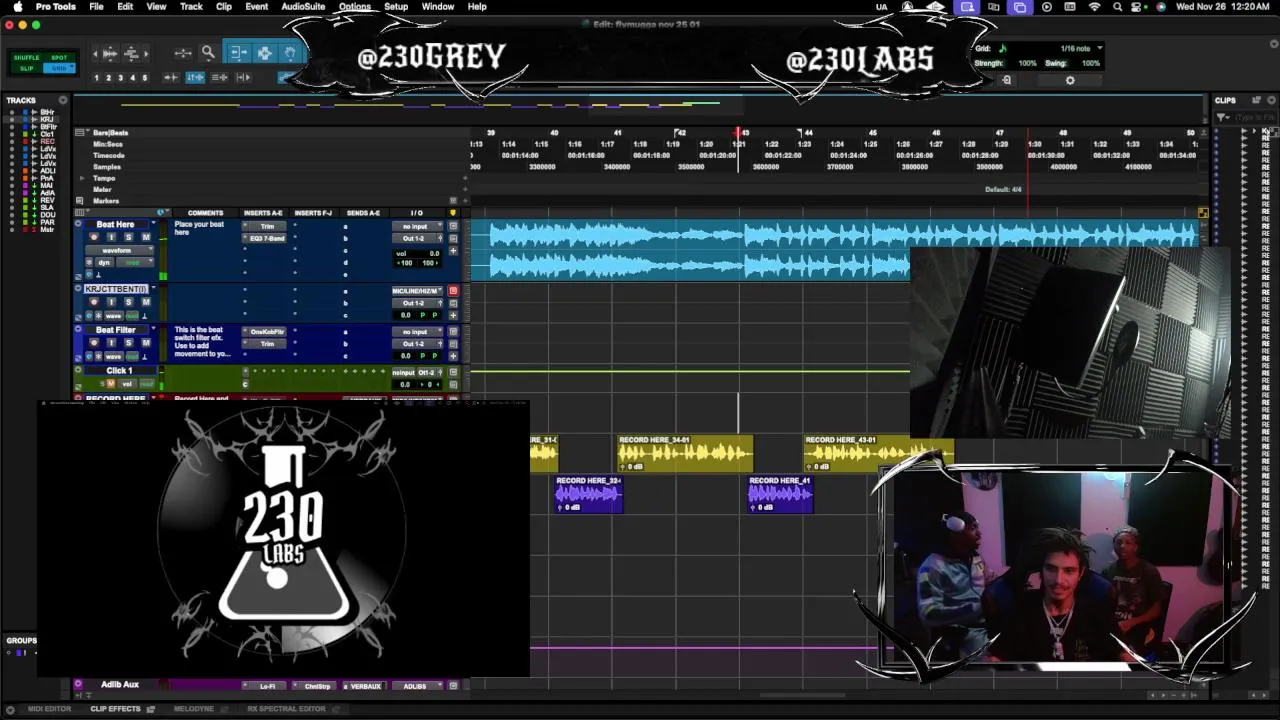Toggle mute on Click 1 track
The image size is (1280, 720).
111,384
